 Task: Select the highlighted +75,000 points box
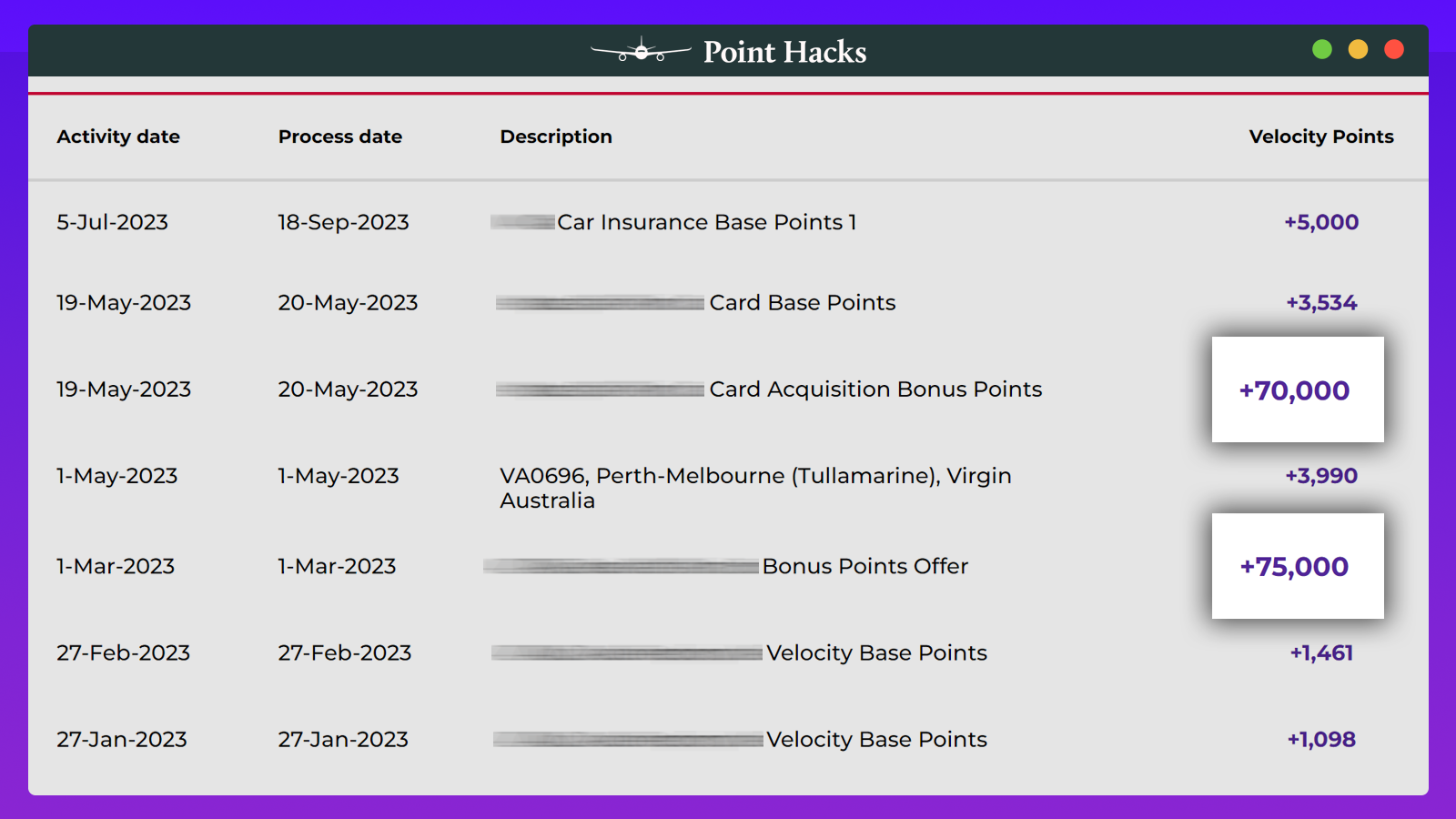tap(1298, 566)
